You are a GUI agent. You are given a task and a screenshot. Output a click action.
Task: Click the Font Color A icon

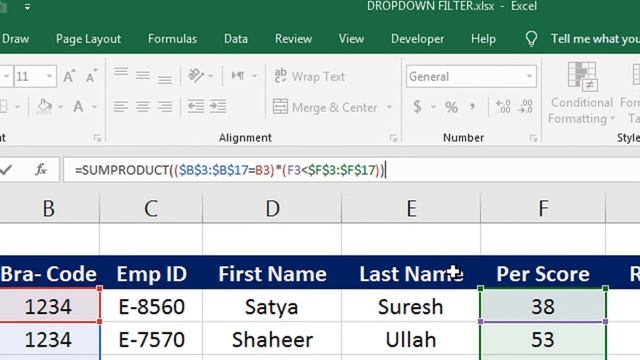point(78,107)
